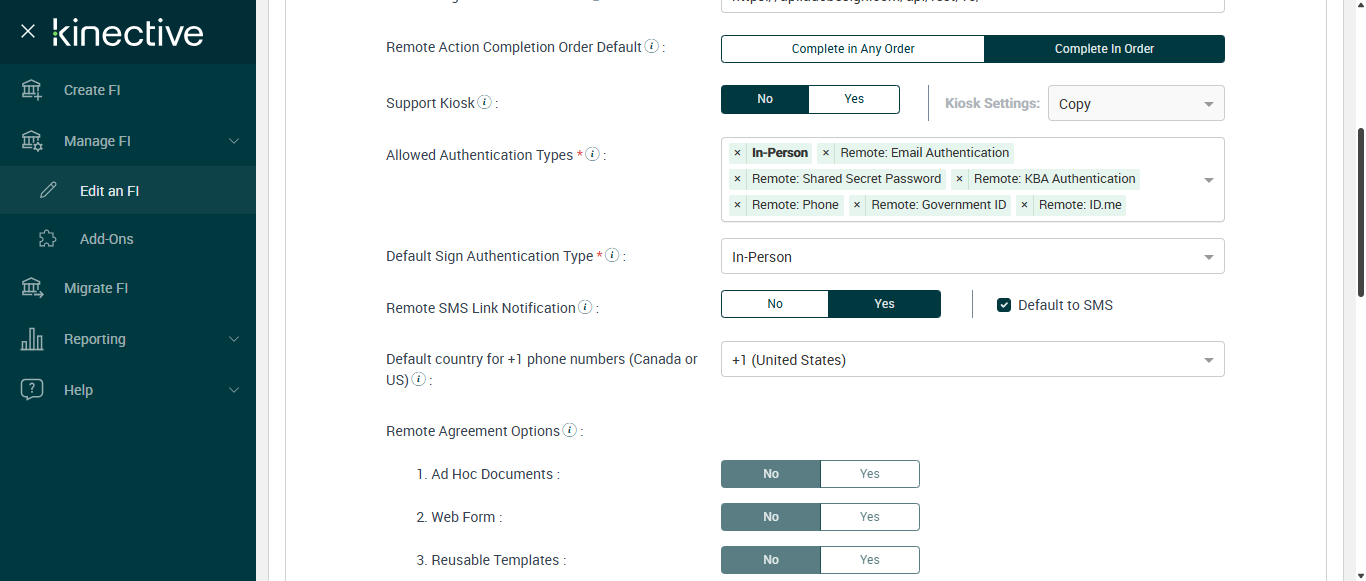1366x581 pixels.
Task: Click the vertical page scrollbar
Action: (1360, 210)
